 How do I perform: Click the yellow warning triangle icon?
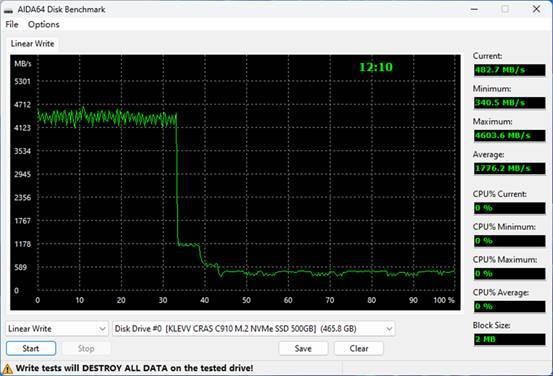(x=7, y=369)
